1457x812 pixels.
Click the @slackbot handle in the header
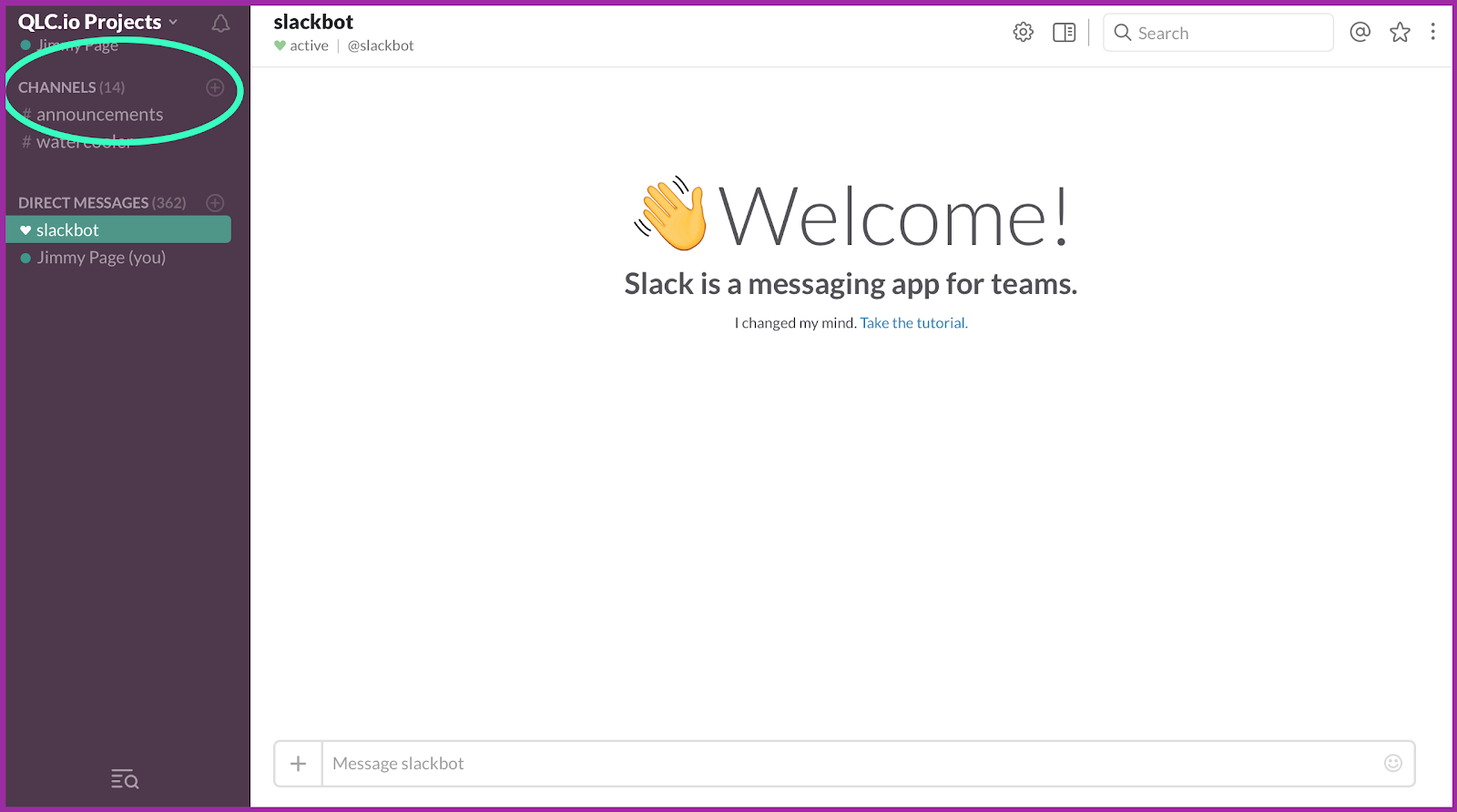381,46
